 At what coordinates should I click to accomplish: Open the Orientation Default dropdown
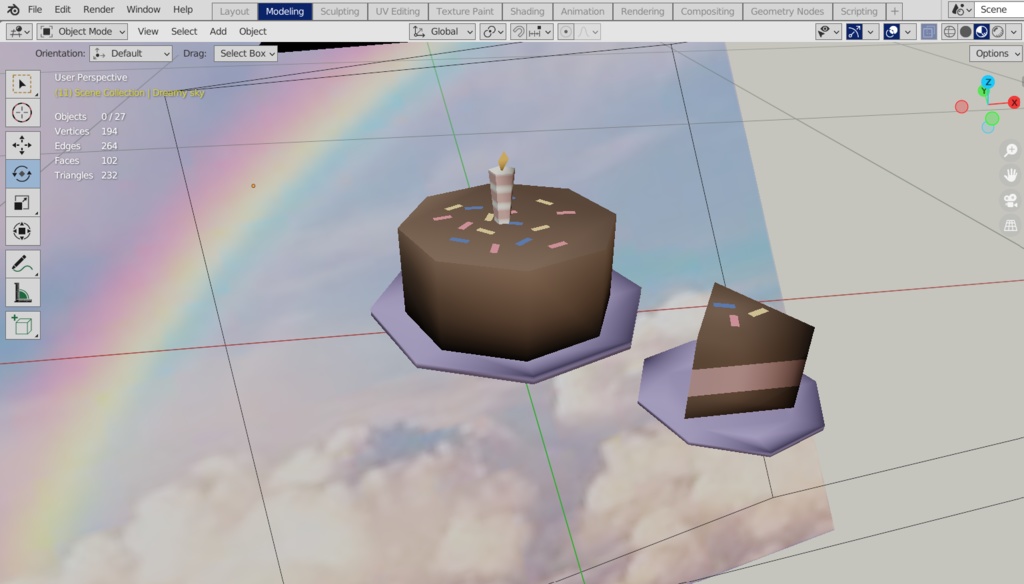(x=131, y=54)
